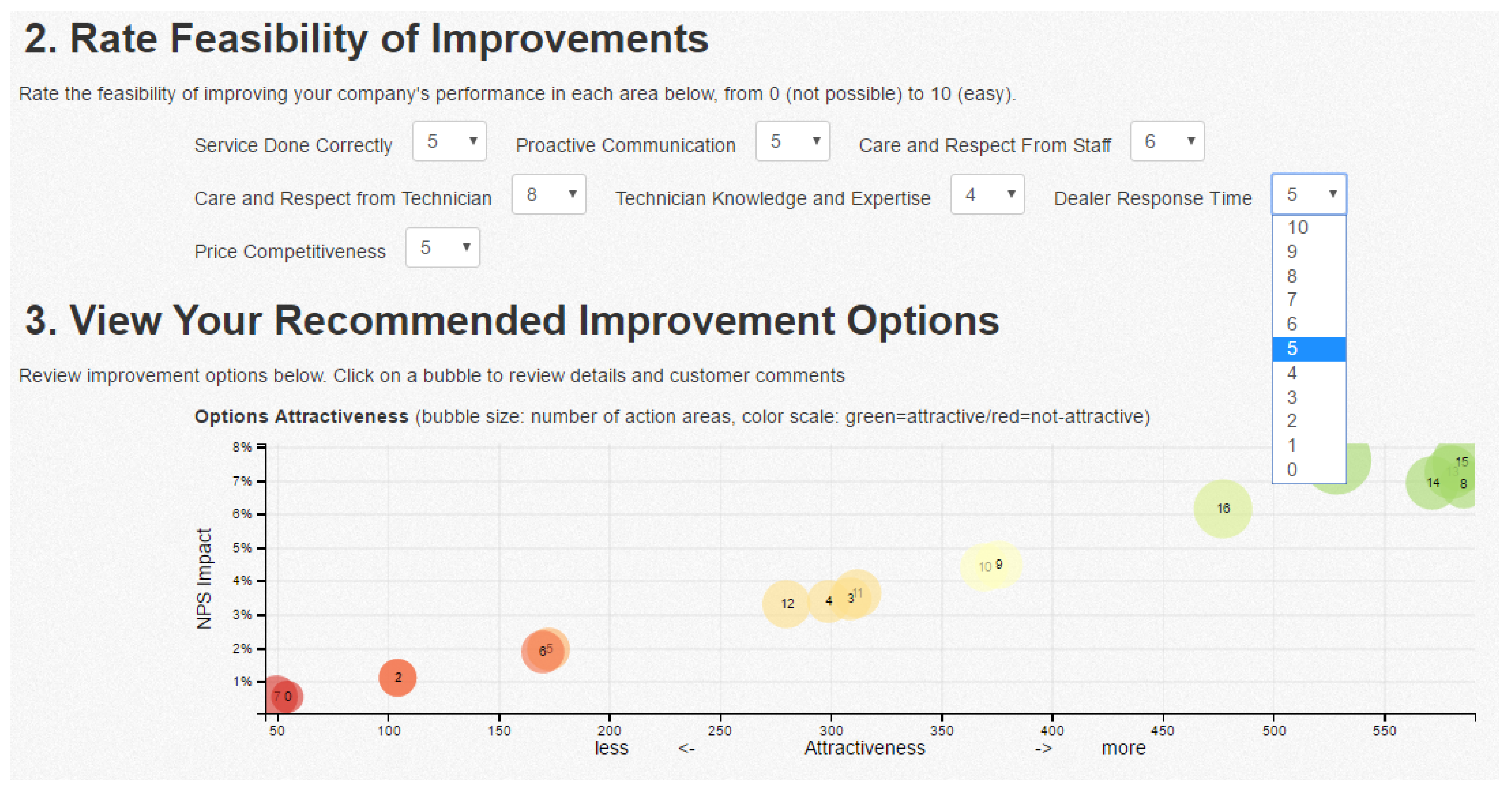Click the red bubble labeled 0
The width and height of the screenshot is (1512, 793).
tap(288, 697)
